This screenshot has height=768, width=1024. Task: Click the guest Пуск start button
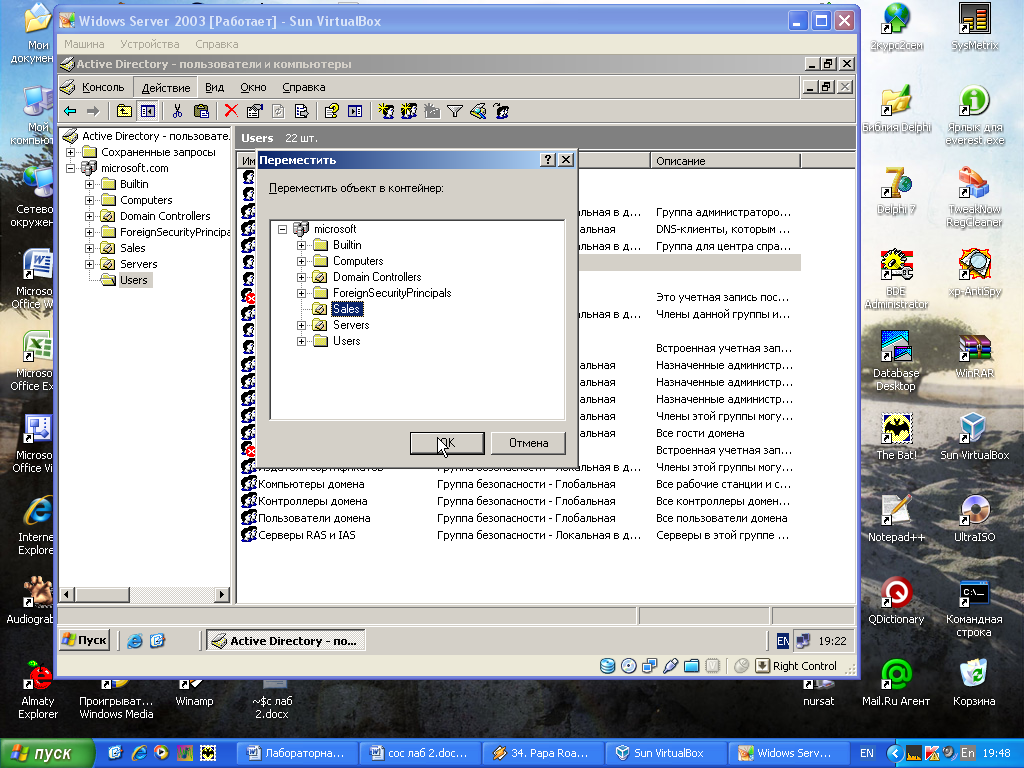pyautogui.click(x=84, y=641)
